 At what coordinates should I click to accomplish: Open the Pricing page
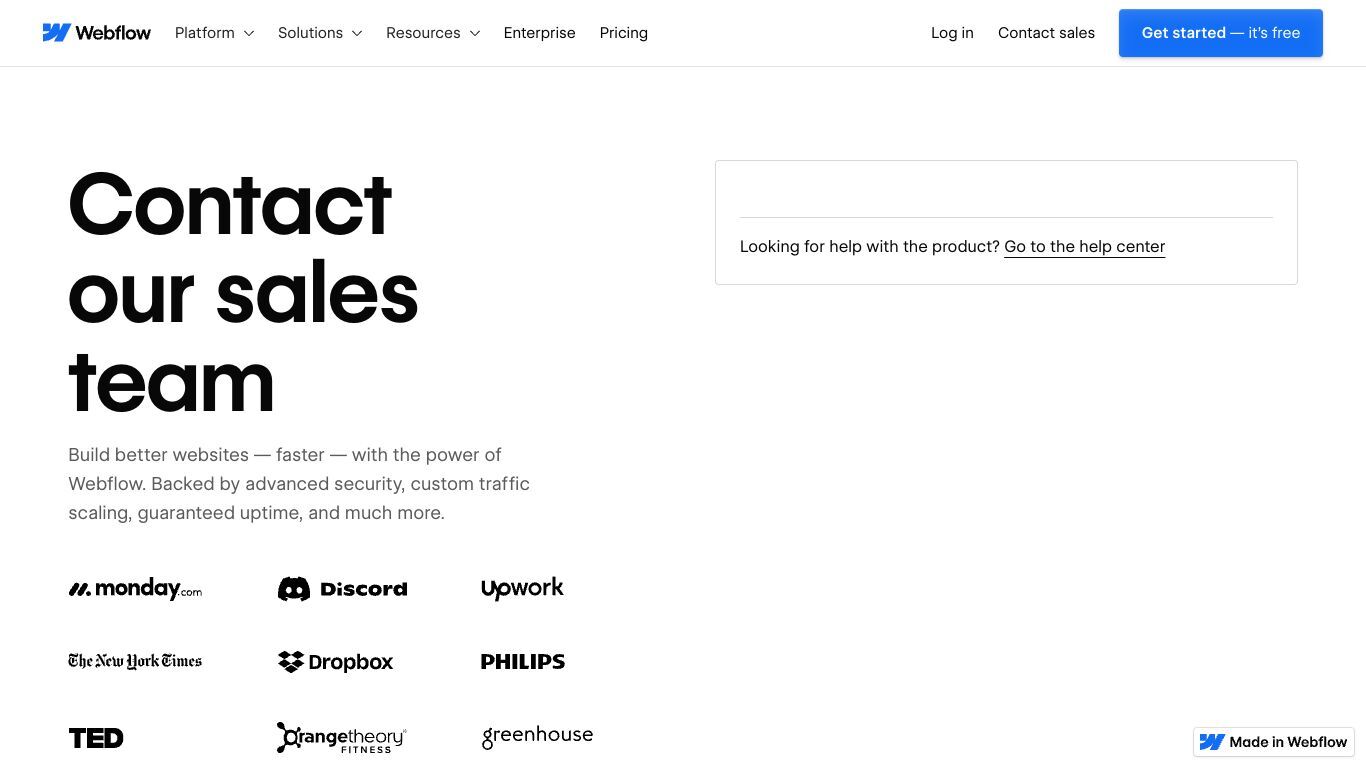click(624, 33)
